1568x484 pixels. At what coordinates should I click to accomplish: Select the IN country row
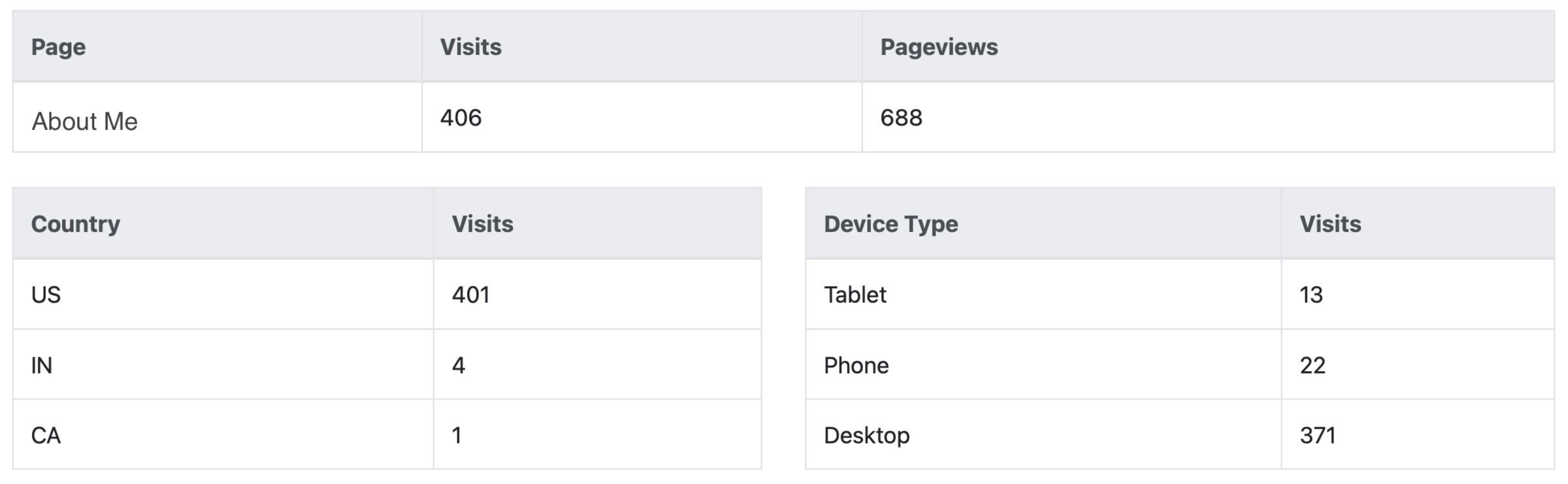[x=41, y=366]
